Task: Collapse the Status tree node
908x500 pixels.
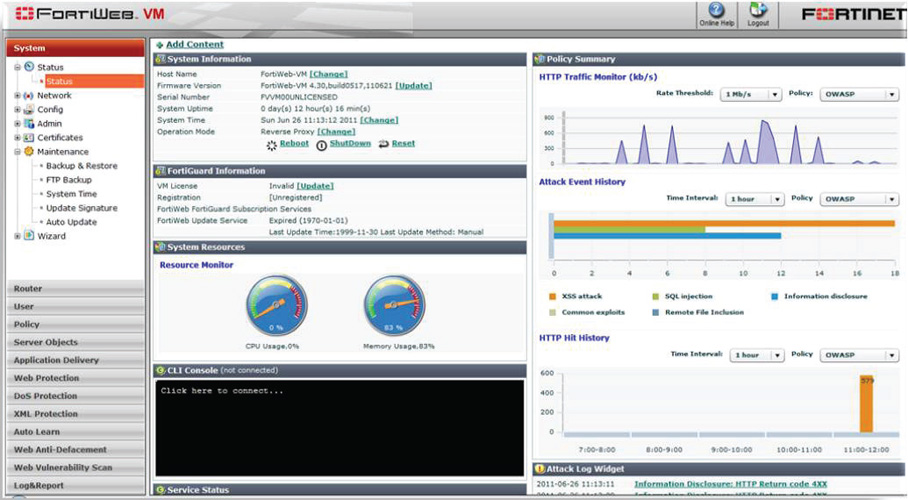Action: [x=17, y=67]
